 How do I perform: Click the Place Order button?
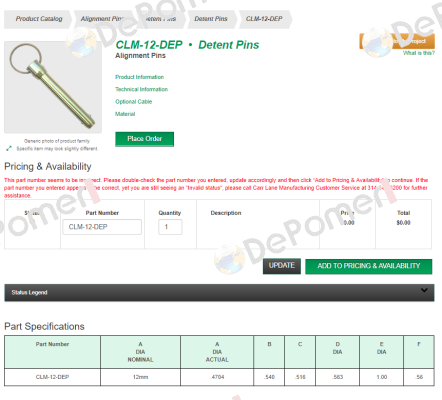pos(144,139)
